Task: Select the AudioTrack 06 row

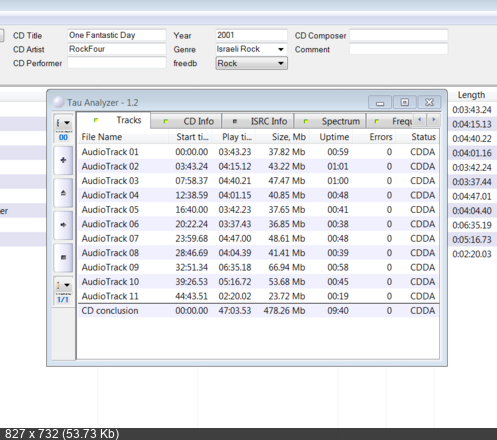Action: tap(258, 224)
